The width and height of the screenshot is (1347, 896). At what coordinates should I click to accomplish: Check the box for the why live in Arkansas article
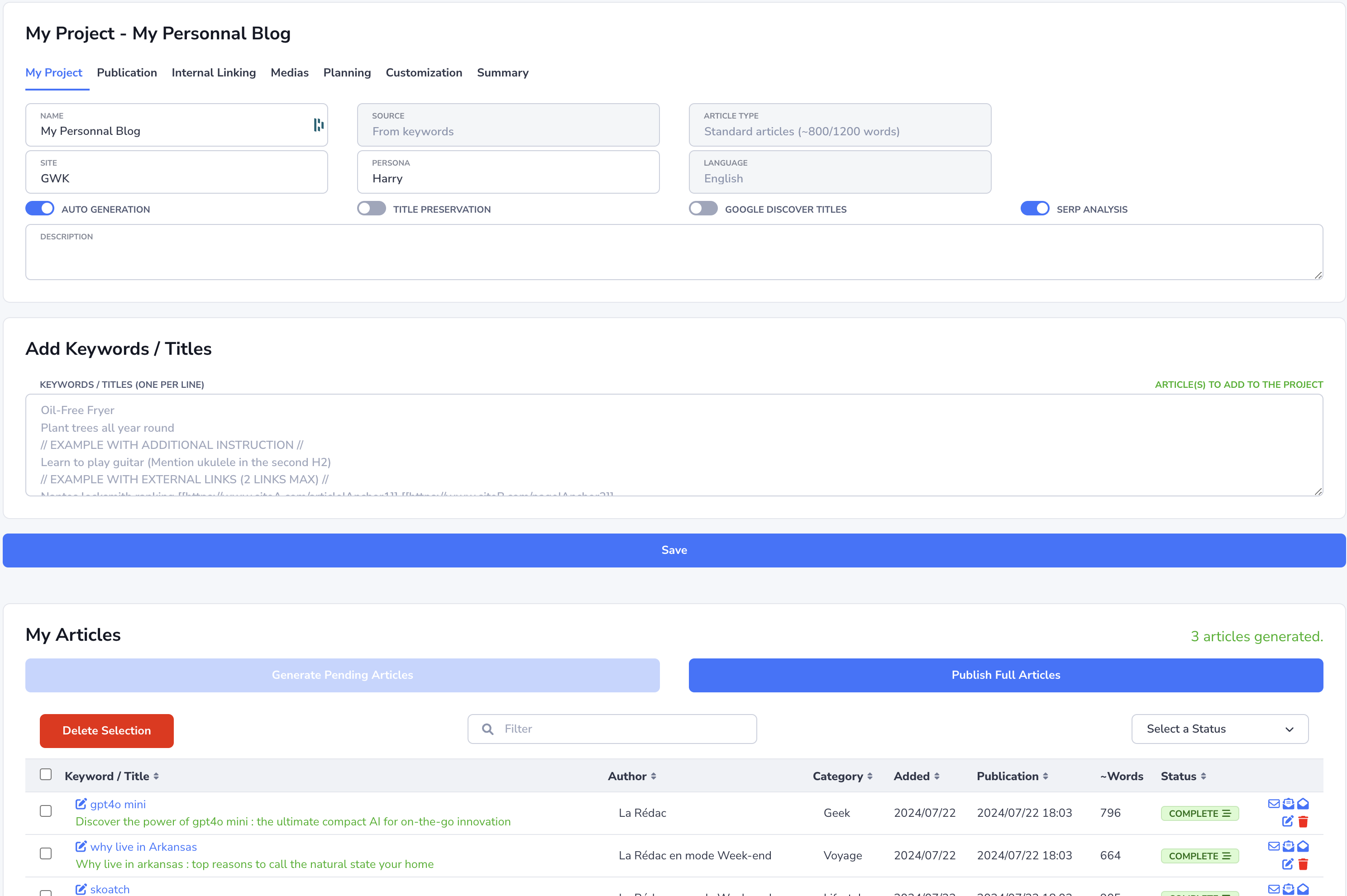point(46,854)
